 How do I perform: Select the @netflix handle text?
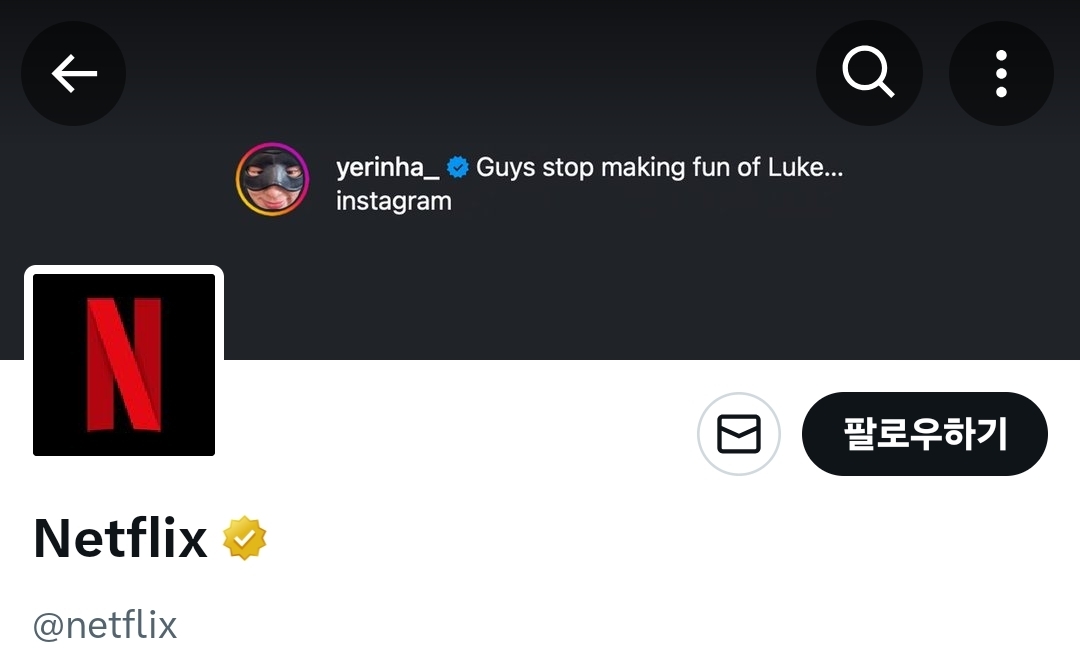click(105, 626)
